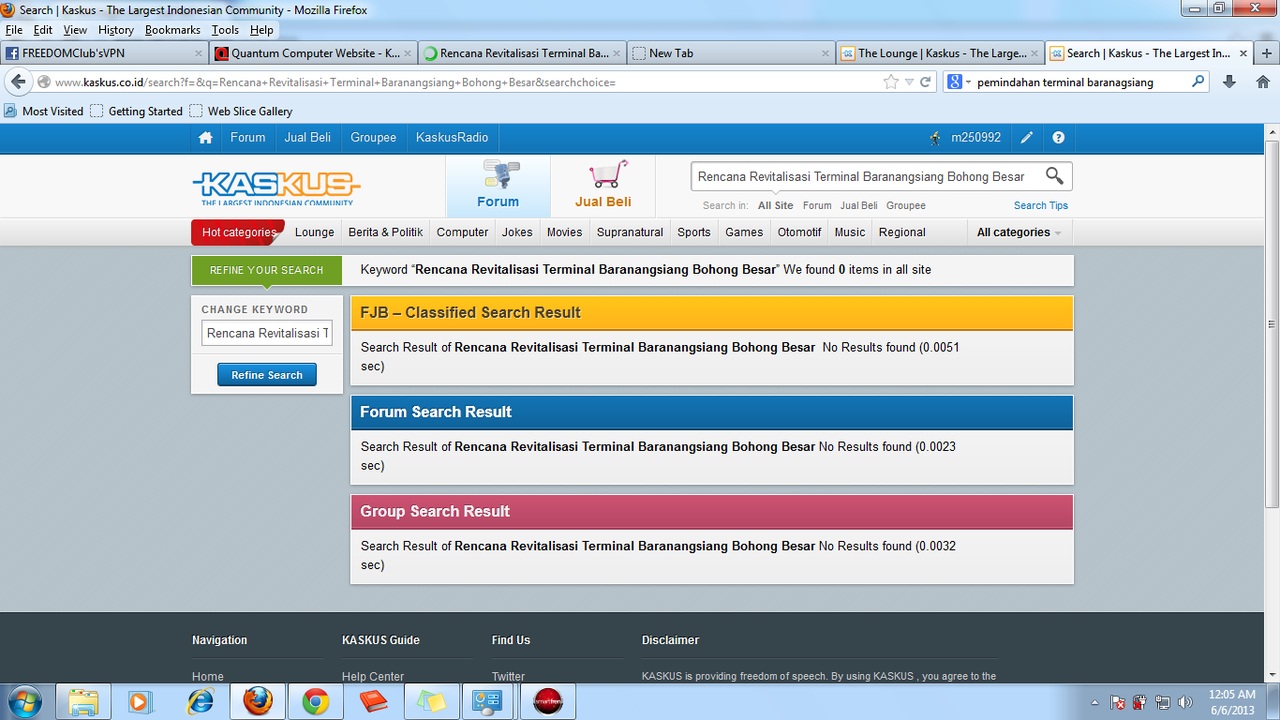Click the main Kaskus search box
Image resolution: width=1280 pixels, height=720 pixels.
point(866,177)
